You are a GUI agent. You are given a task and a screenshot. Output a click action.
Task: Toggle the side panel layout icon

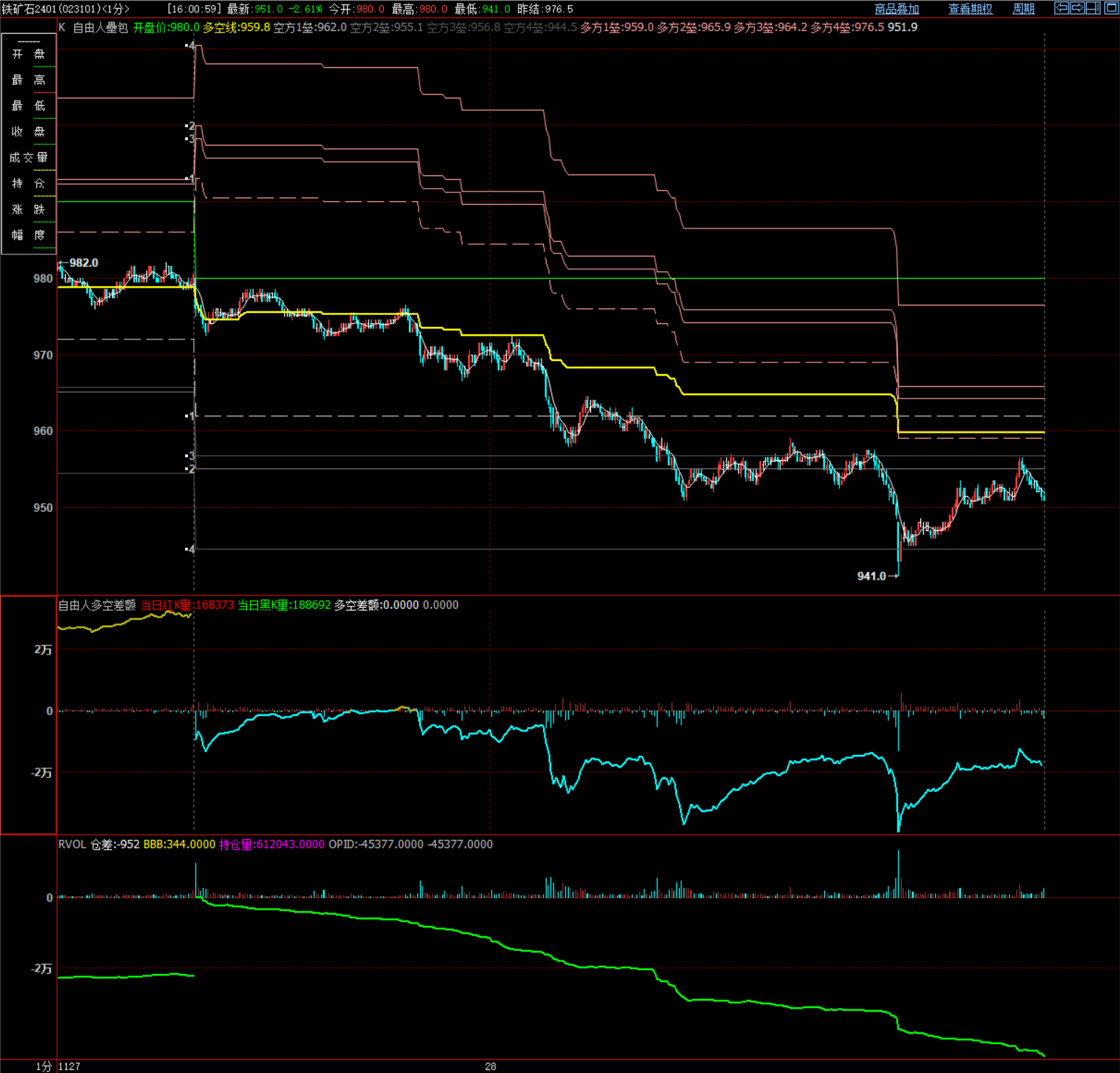(1093, 8)
